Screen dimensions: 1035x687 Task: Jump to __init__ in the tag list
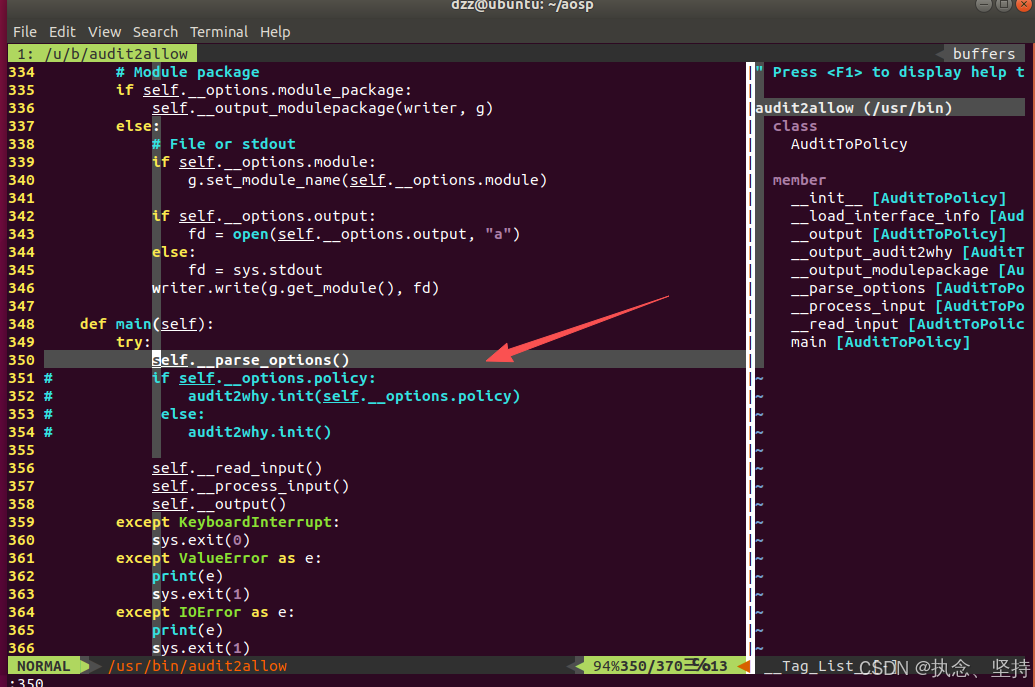(x=898, y=198)
